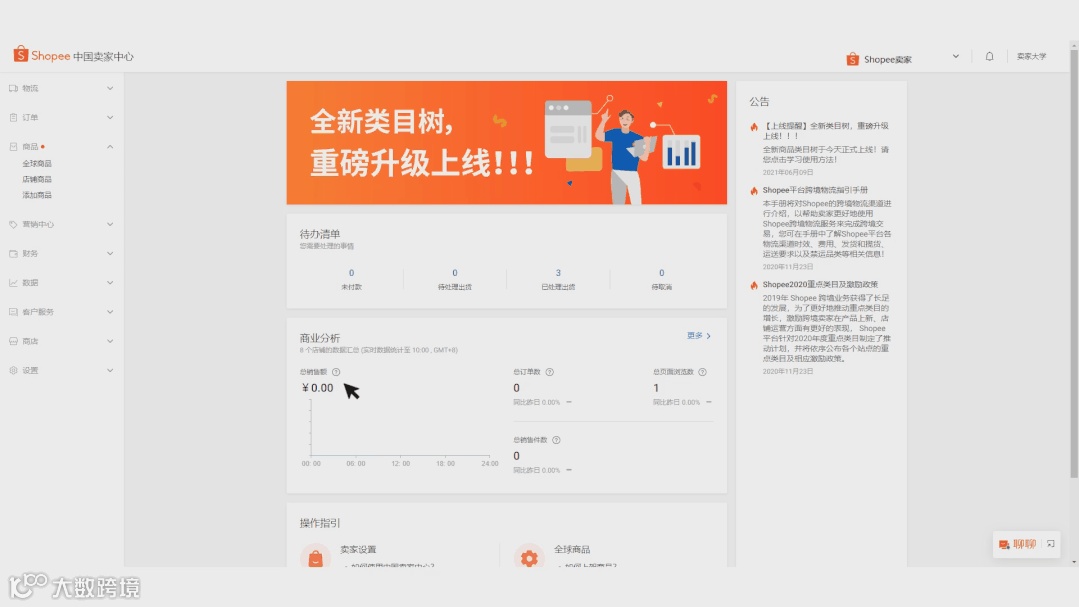Open 添加商品 submenu item
Image resolution: width=1079 pixels, height=607 pixels.
36,195
